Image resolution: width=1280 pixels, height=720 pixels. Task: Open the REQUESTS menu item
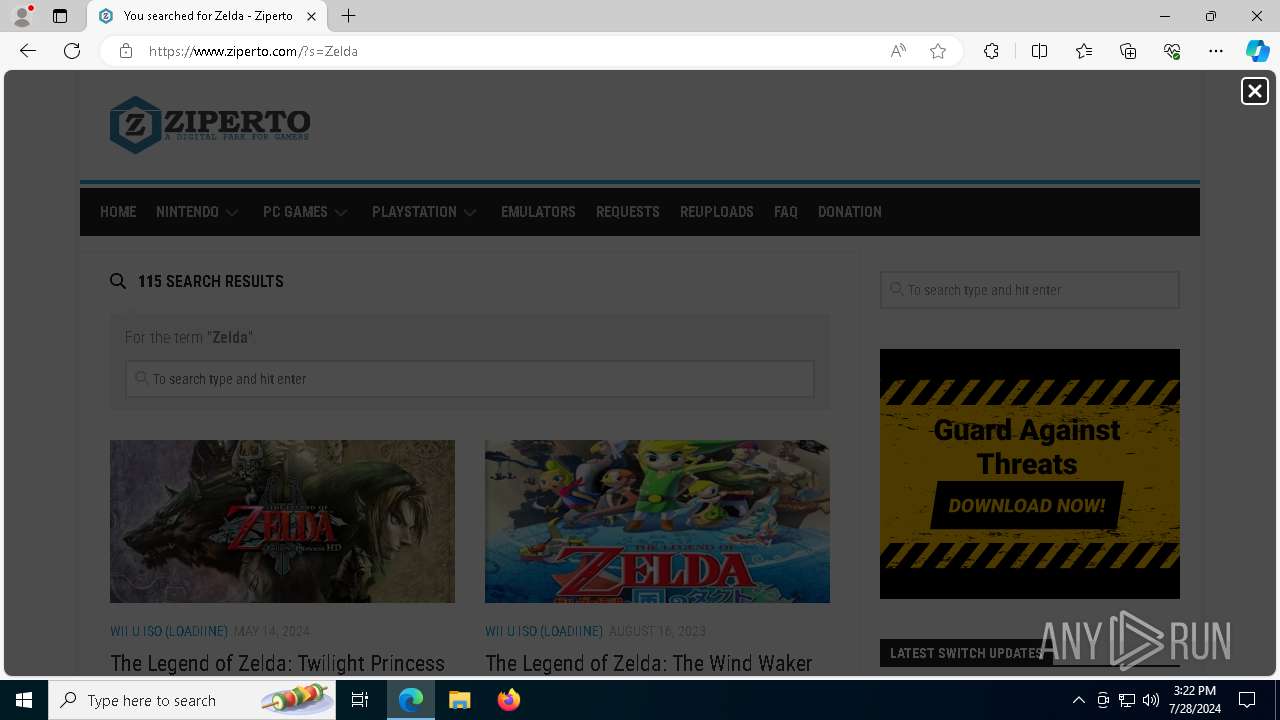point(627,212)
